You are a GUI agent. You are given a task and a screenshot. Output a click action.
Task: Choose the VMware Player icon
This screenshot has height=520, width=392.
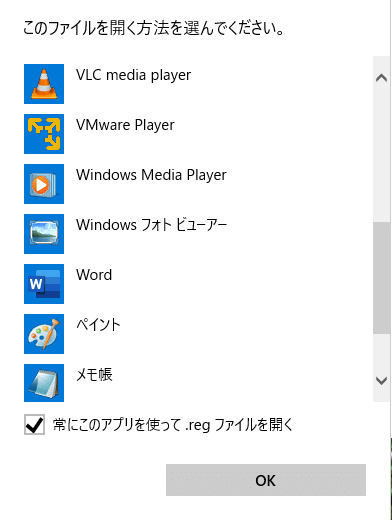tap(44, 134)
